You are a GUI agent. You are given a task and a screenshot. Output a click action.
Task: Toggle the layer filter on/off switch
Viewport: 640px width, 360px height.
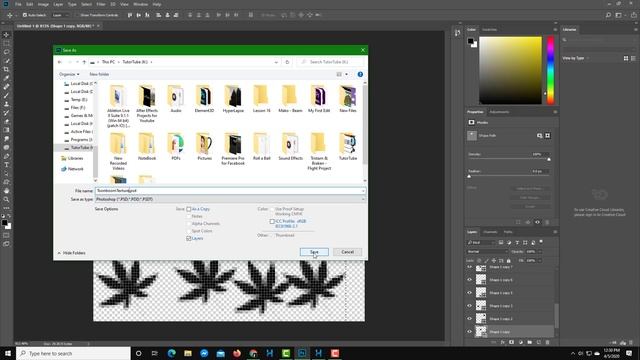tap(541, 242)
